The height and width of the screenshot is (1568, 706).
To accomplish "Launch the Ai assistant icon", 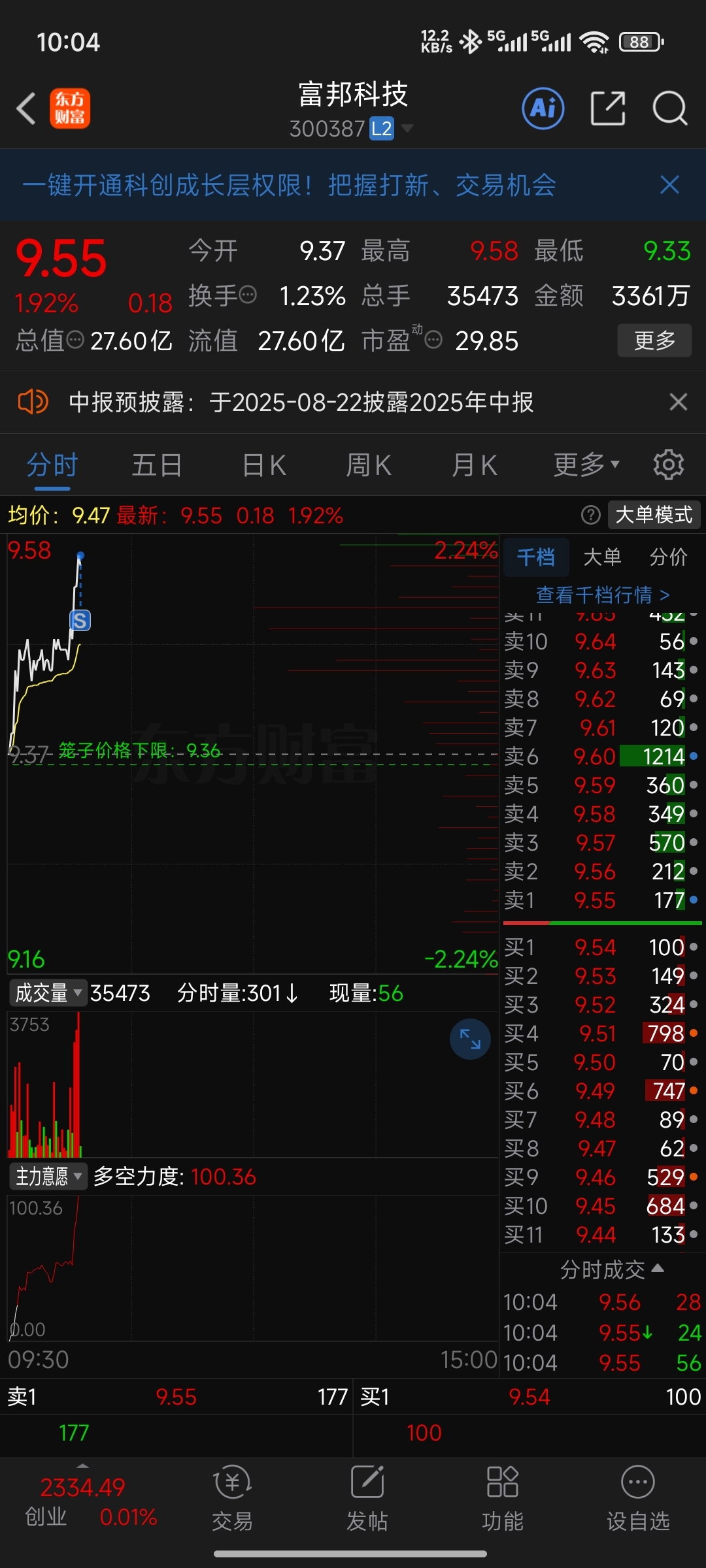I will click(543, 108).
